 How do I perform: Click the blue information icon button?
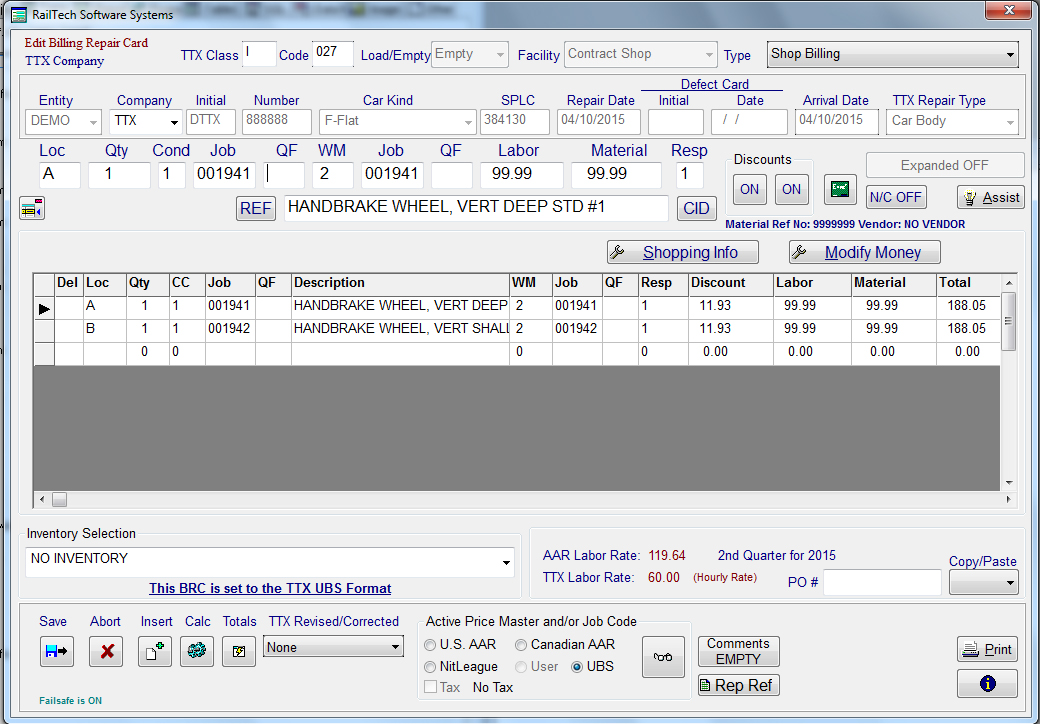point(987,684)
